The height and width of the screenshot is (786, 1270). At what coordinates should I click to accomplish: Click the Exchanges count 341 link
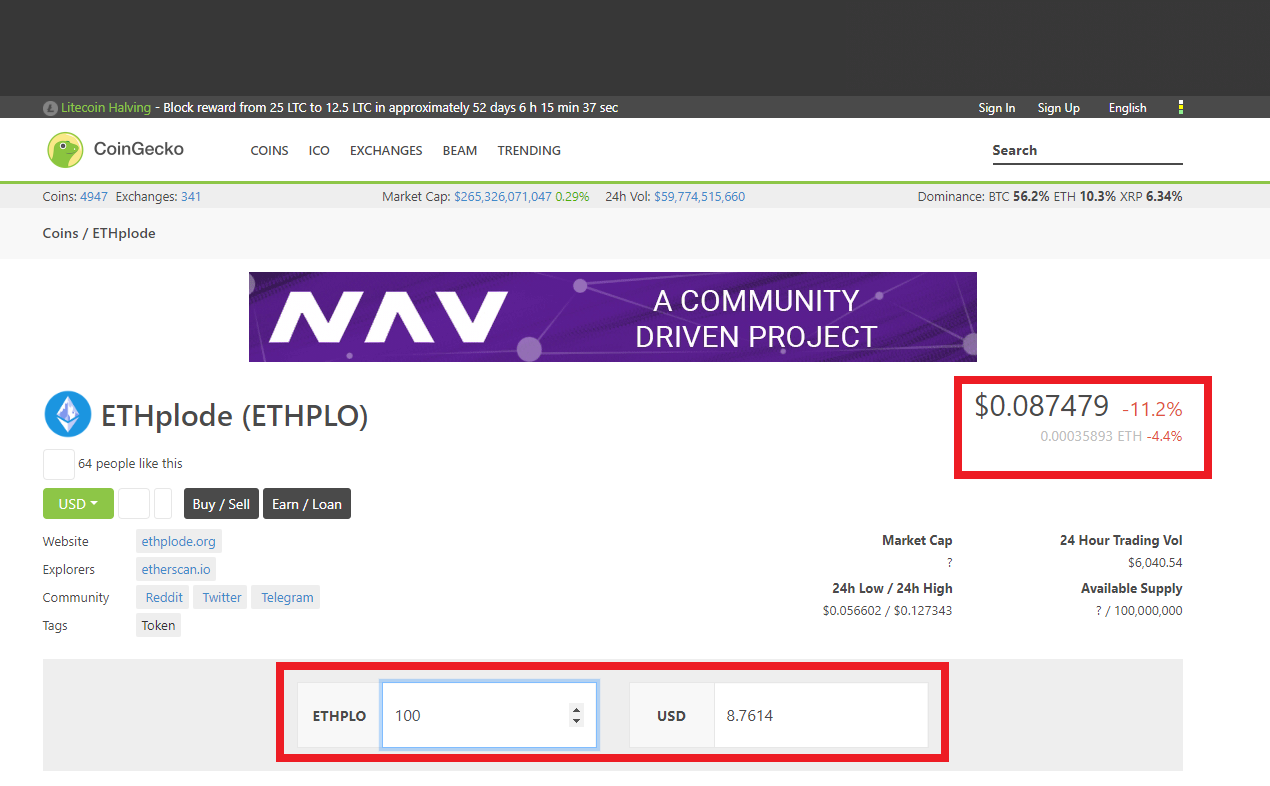(191, 197)
